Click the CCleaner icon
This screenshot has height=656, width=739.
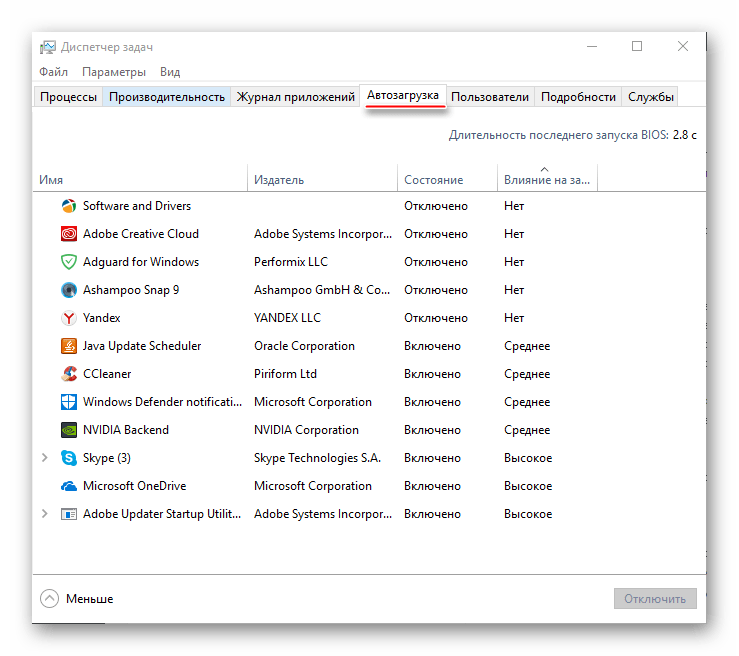pyautogui.click(x=69, y=374)
